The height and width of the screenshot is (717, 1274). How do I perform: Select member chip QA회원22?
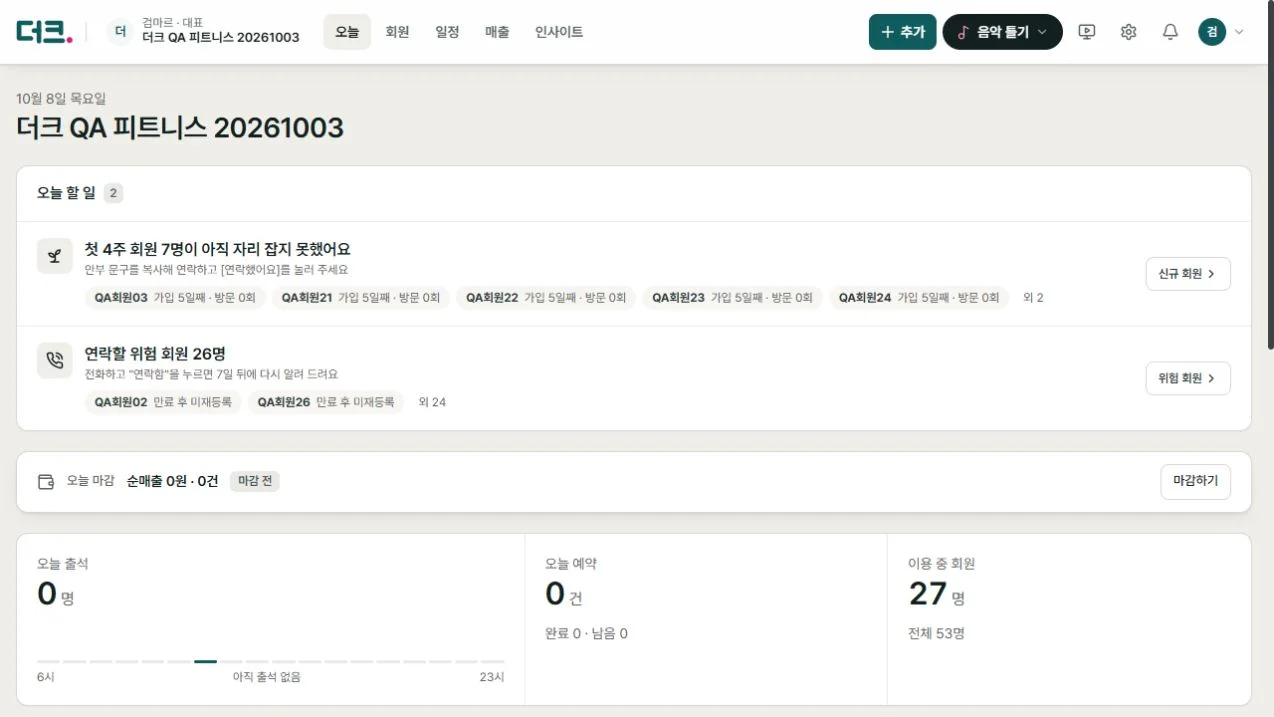pos(546,298)
